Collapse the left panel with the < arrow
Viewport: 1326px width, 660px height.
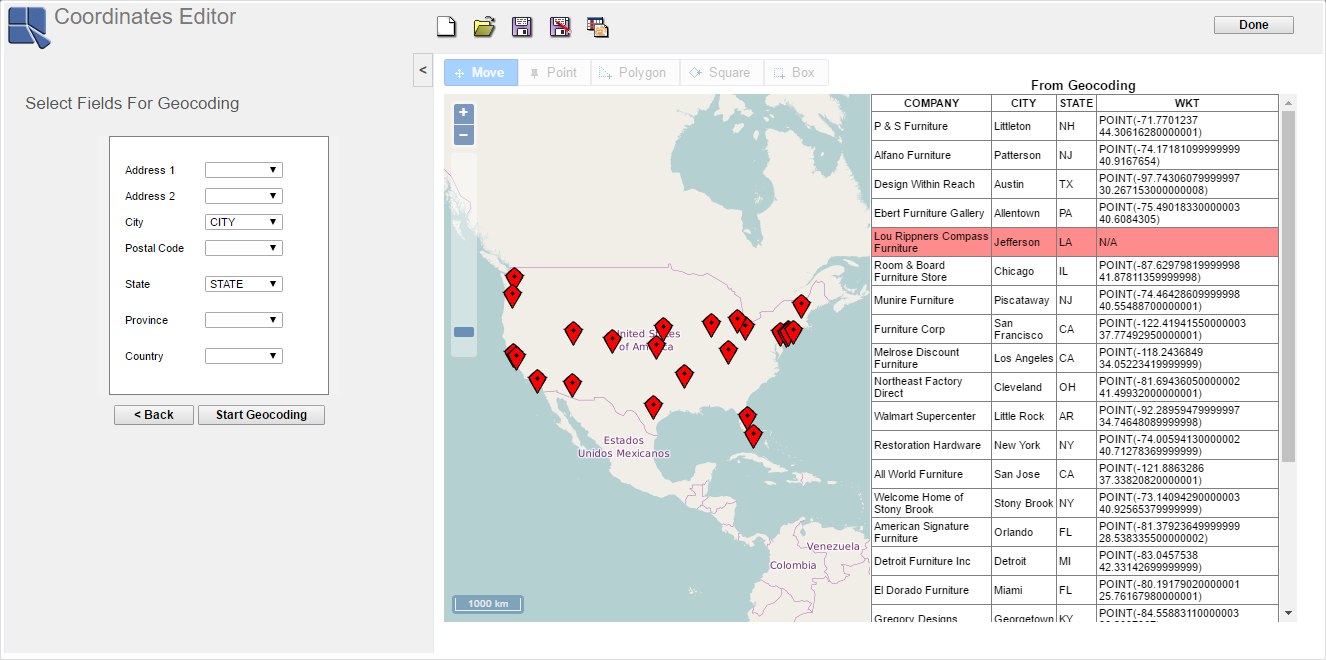click(x=423, y=70)
